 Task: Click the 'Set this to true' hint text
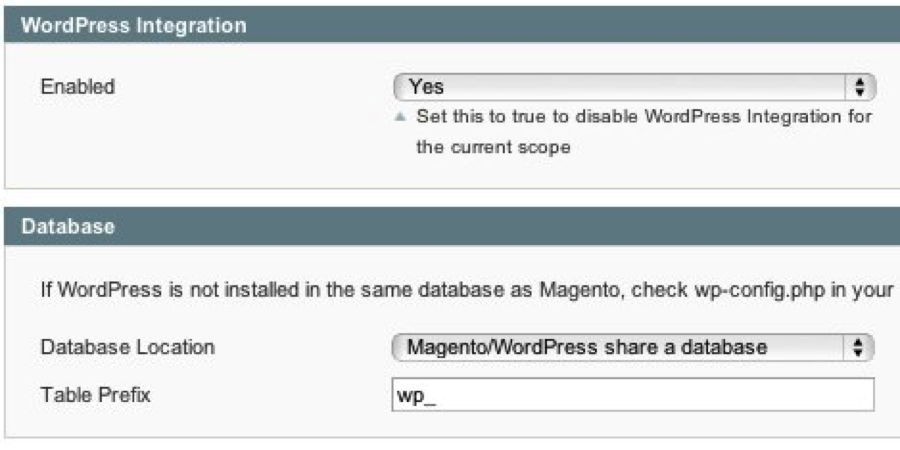pos(643,117)
